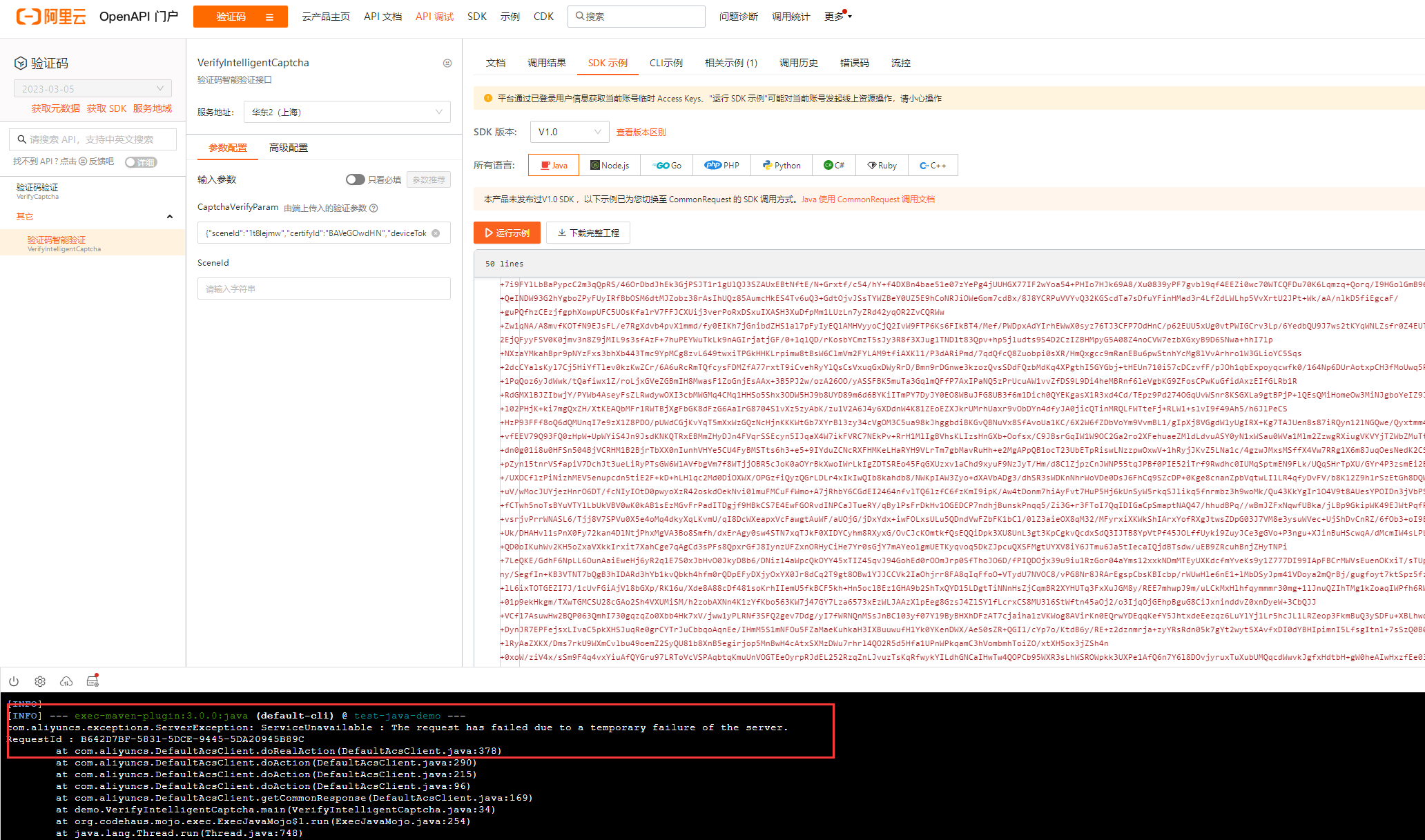Click the Aliyun logo

pos(51,17)
